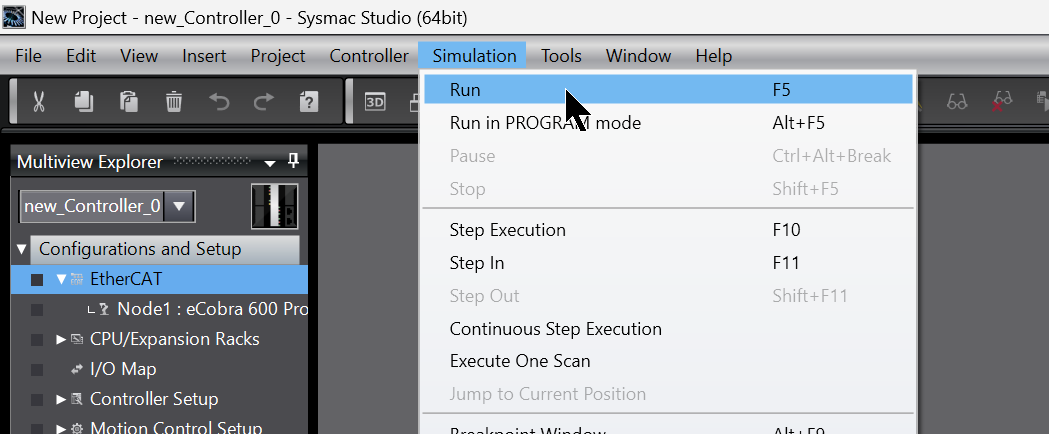Click the Paste clipboard icon
The image size is (1049, 434).
128,102
